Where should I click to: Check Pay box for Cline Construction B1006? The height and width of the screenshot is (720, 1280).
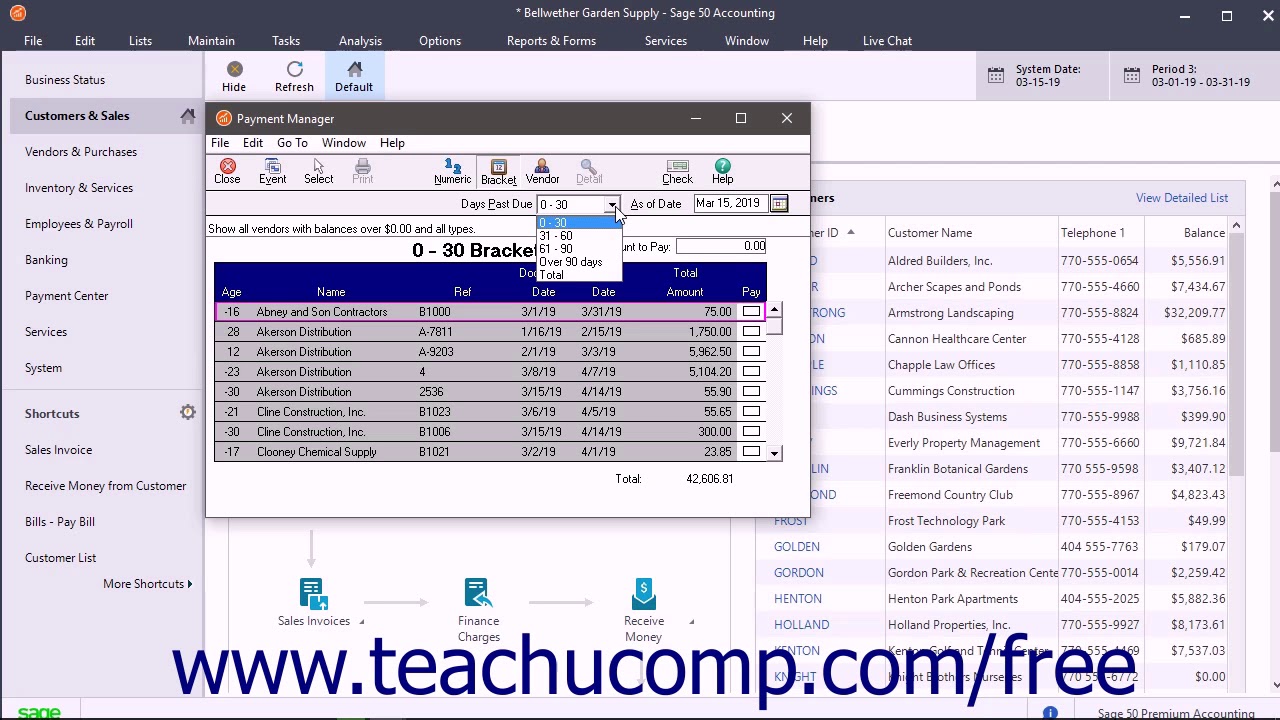click(751, 432)
